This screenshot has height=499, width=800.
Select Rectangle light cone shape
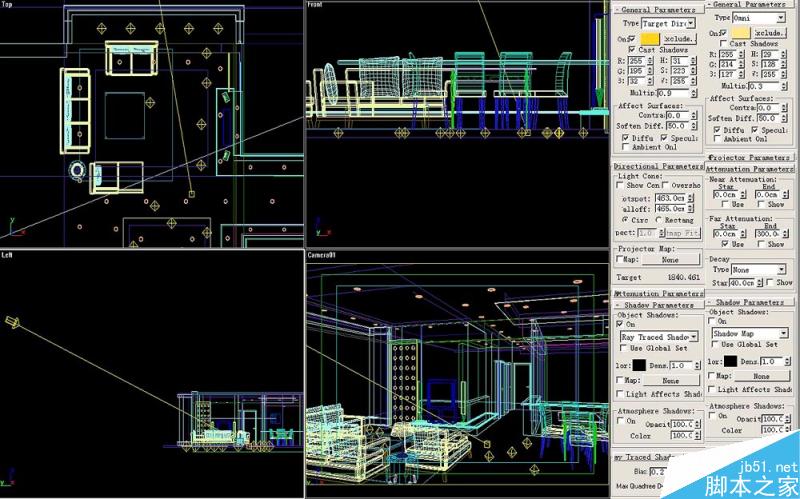pyautogui.click(x=659, y=220)
